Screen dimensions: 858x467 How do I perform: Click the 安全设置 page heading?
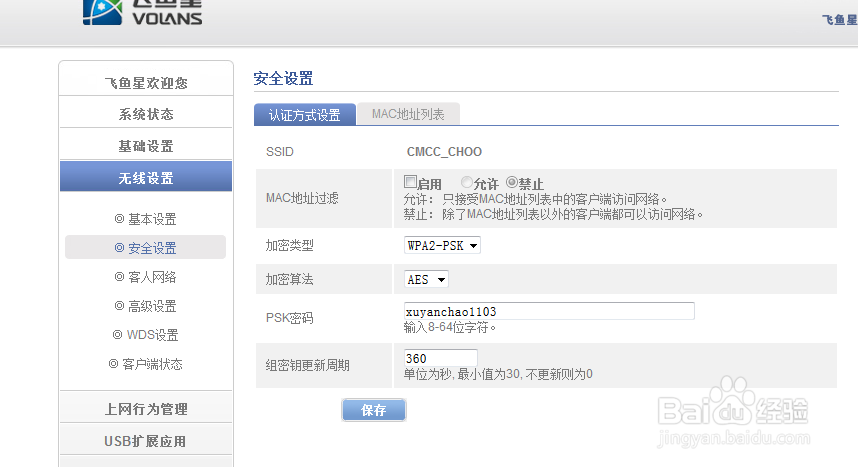pos(283,78)
